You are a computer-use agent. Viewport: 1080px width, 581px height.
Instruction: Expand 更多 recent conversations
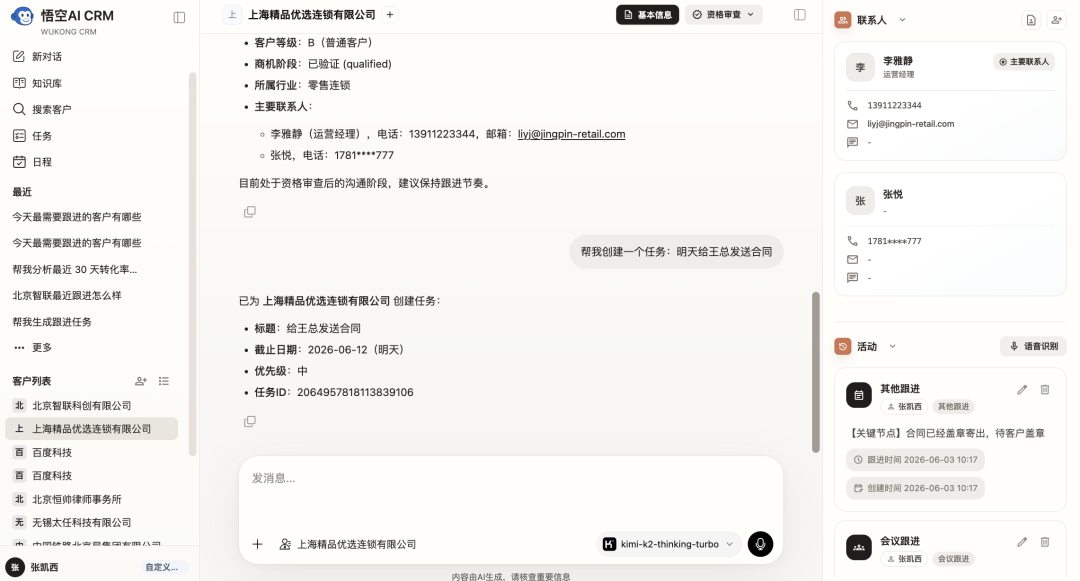point(33,348)
